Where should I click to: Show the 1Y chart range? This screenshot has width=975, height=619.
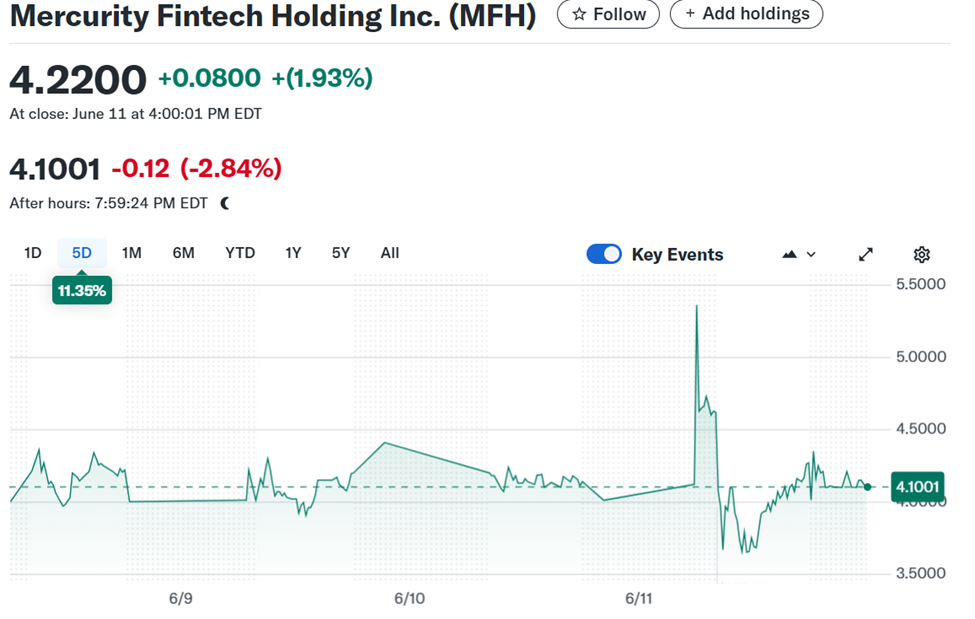pos(293,253)
